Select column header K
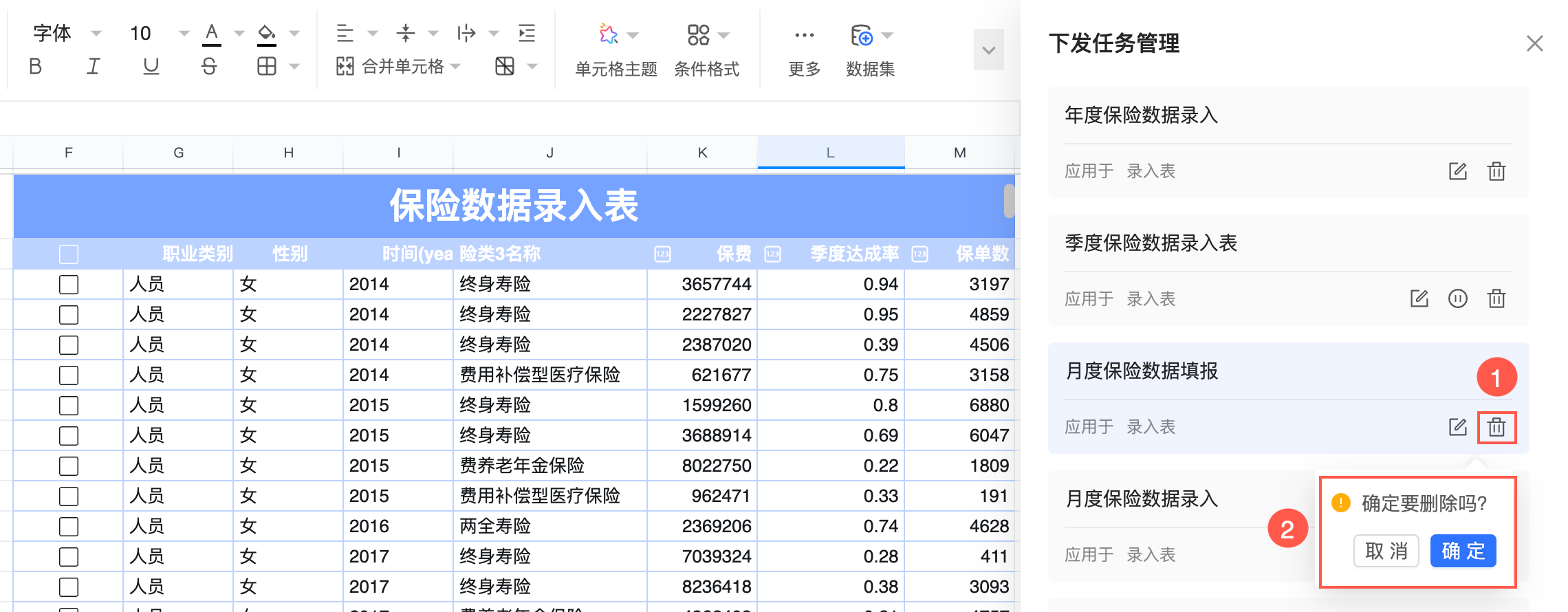The image size is (1568, 612). [x=702, y=153]
